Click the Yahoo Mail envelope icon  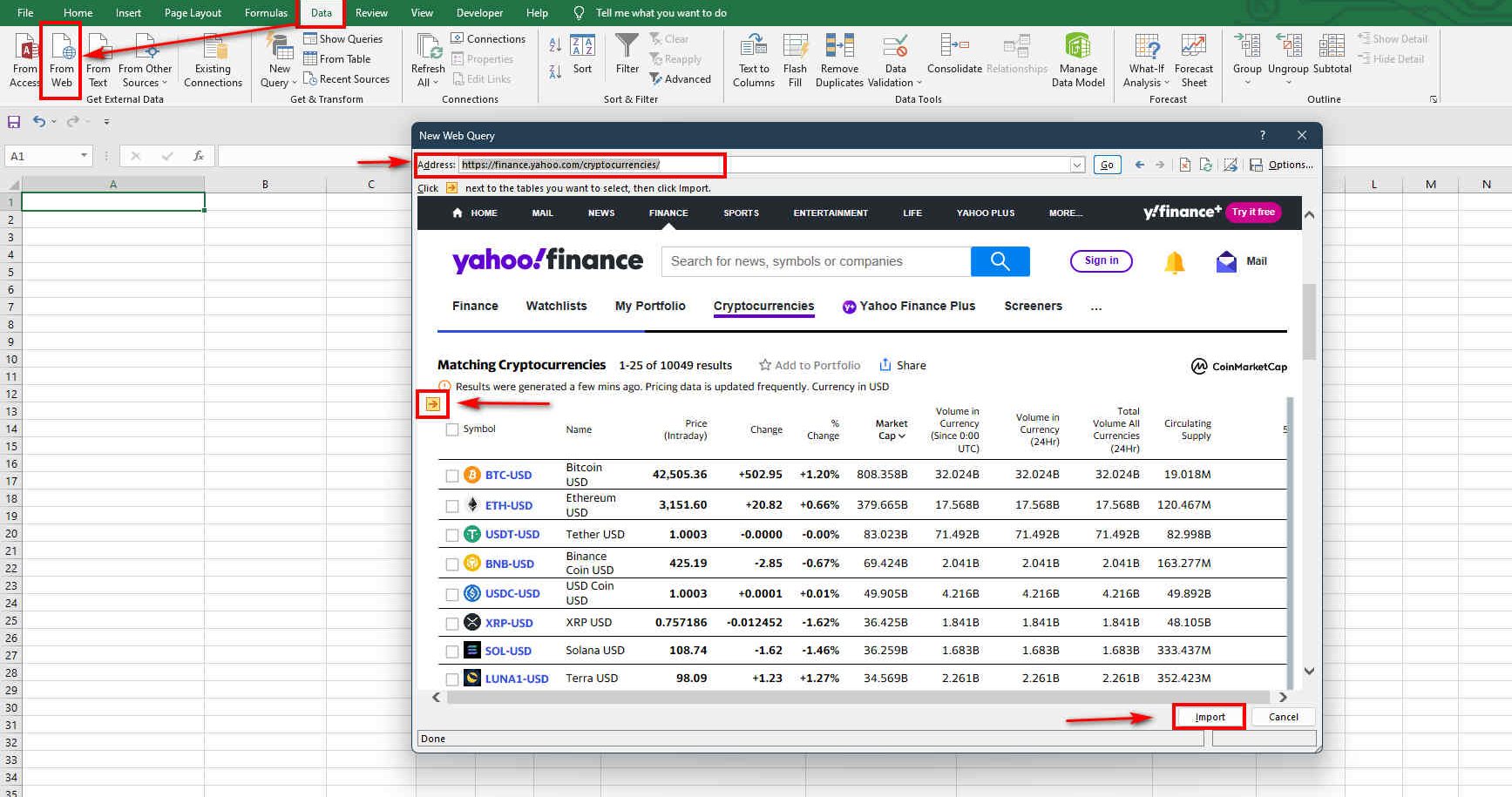pos(1226,261)
